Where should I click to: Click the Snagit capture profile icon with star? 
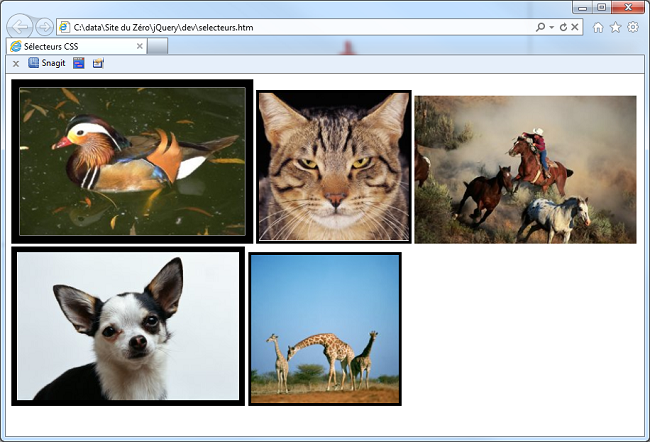[x=98, y=63]
